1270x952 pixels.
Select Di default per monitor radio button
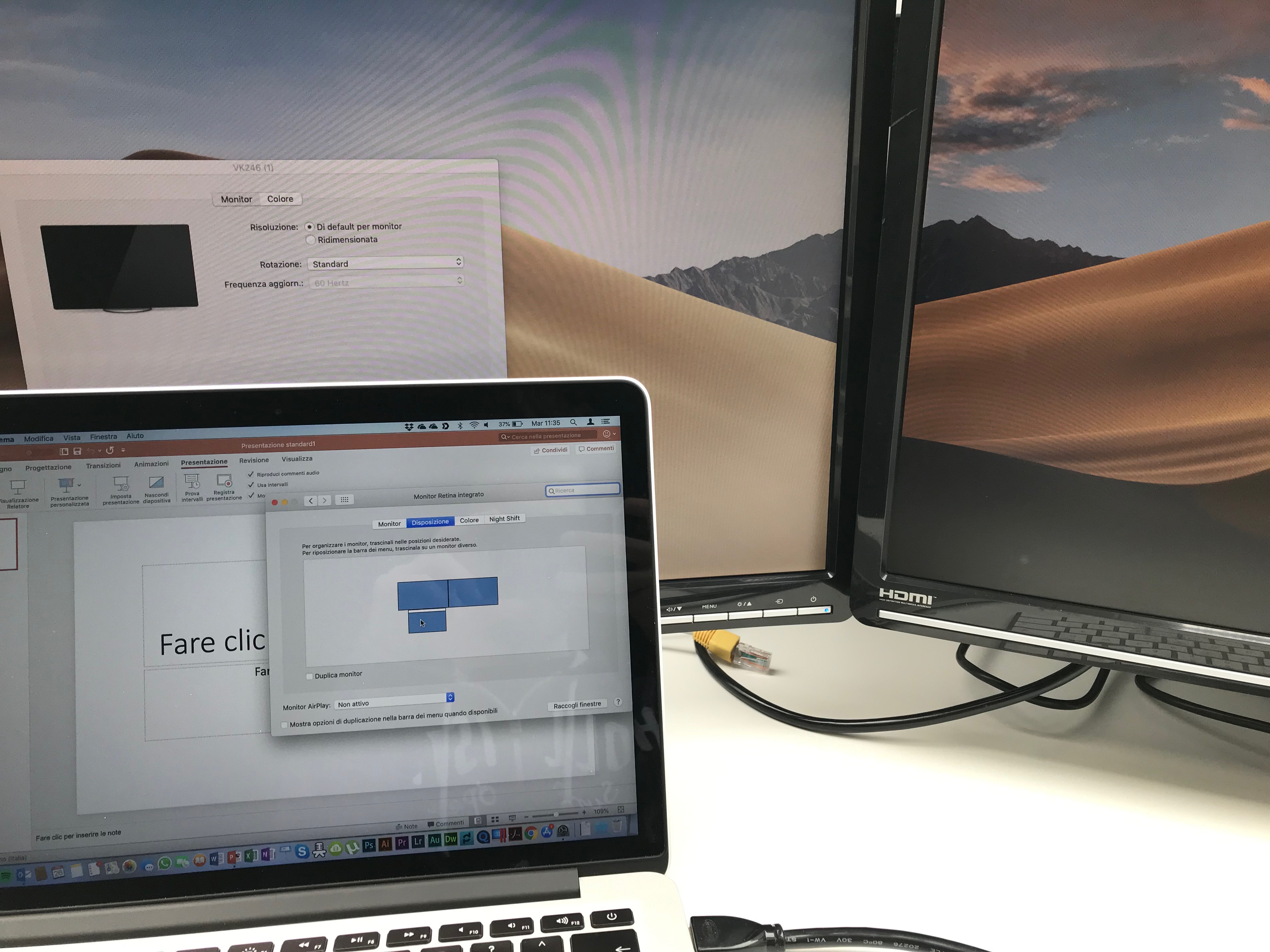(x=310, y=225)
